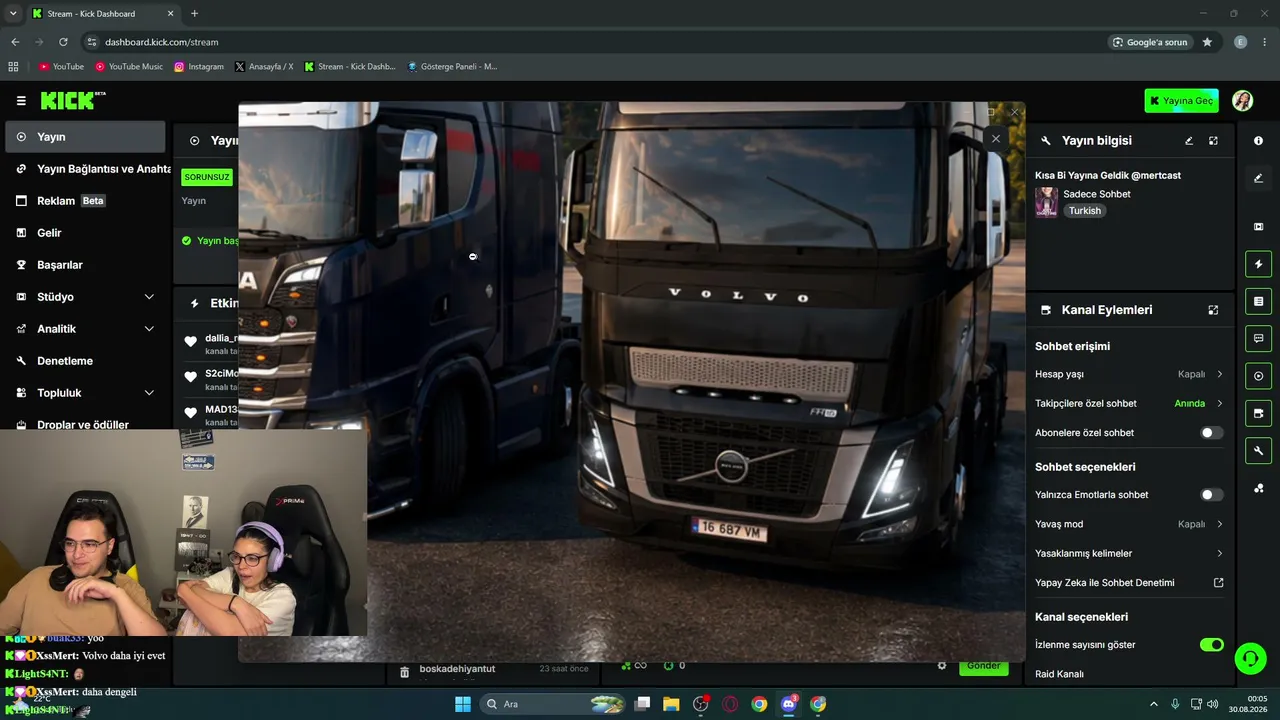The width and height of the screenshot is (1280, 720).
Task: Turn off İzlenme sayısını göster switch
Action: (x=1211, y=645)
